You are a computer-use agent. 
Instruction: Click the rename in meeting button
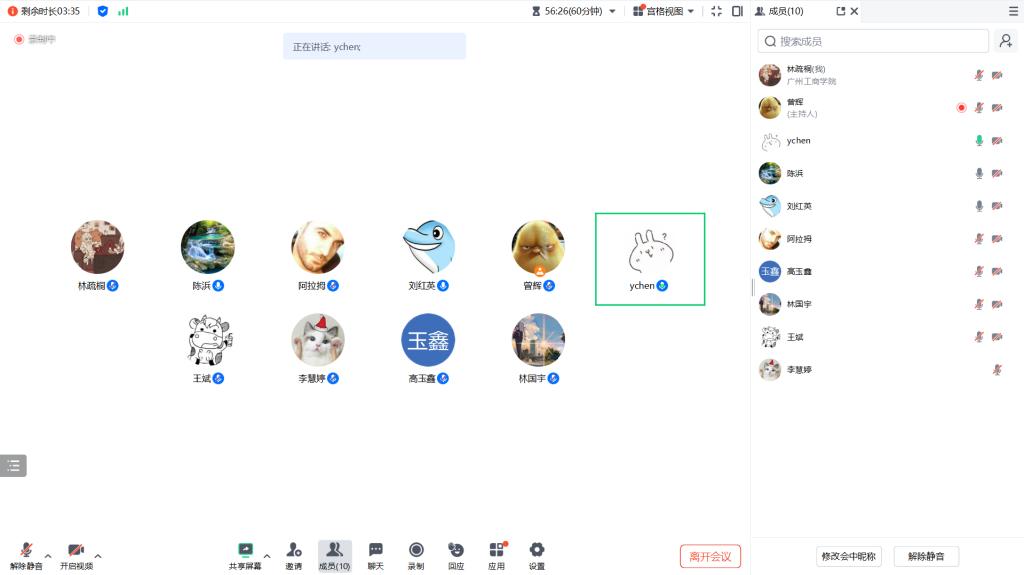pos(848,556)
